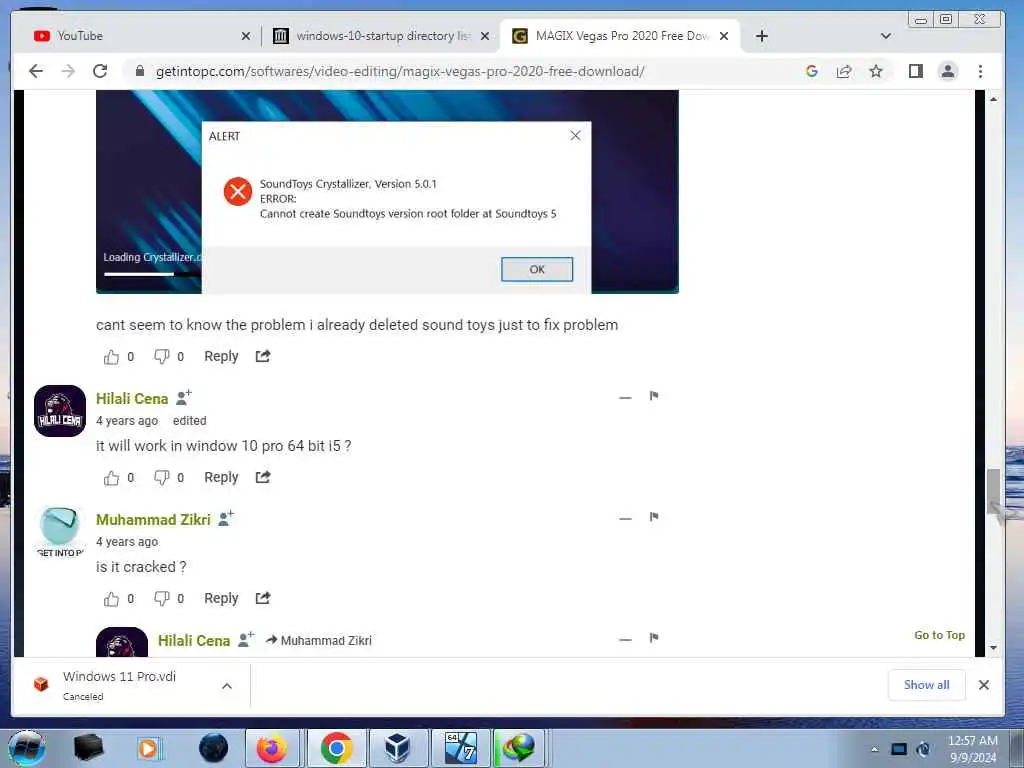1024x768 pixels.
Task: Reply to the 'is it cracked' comment
Action: coord(221,598)
